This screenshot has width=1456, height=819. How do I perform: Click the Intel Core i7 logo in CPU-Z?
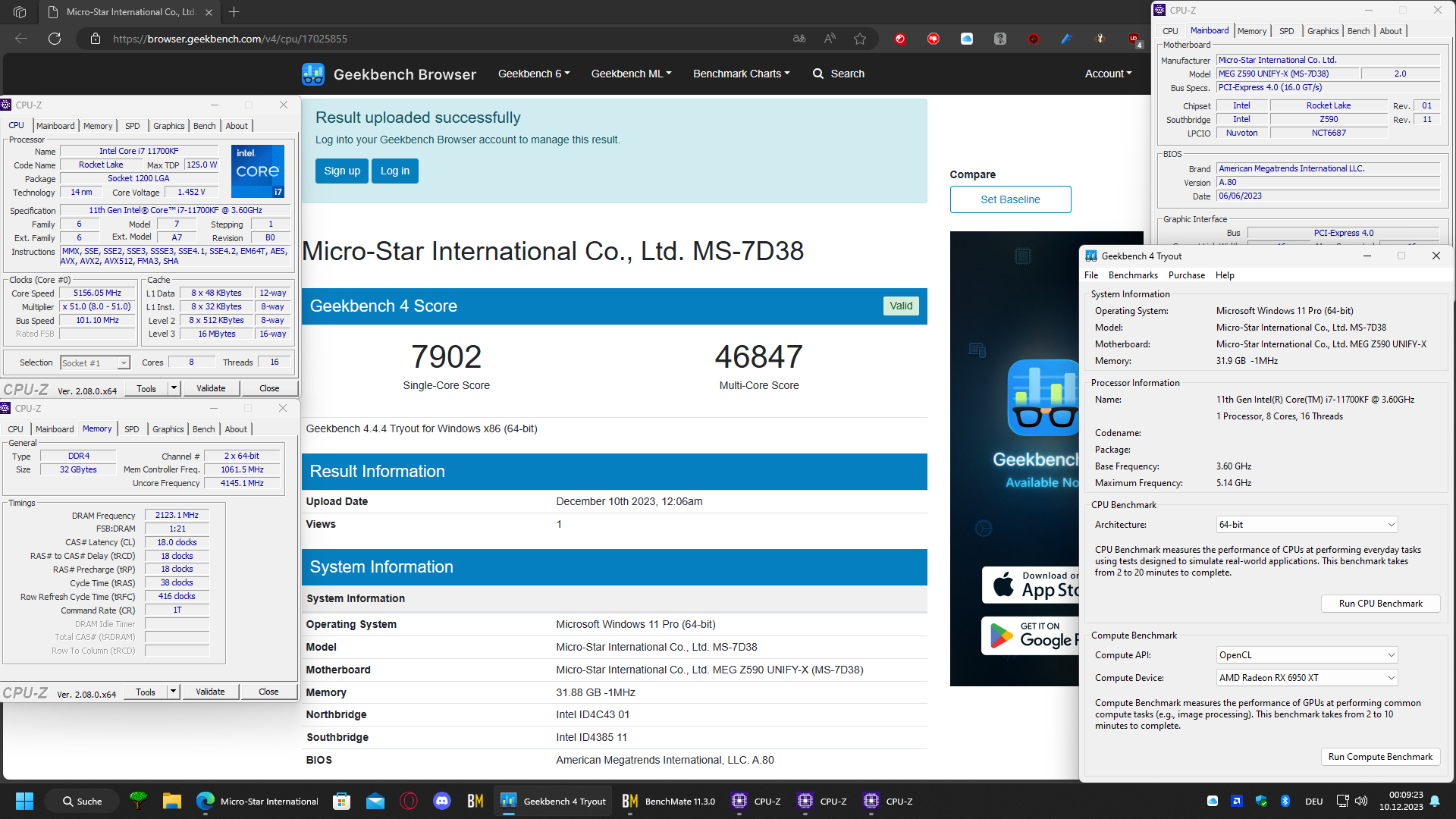coord(258,171)
